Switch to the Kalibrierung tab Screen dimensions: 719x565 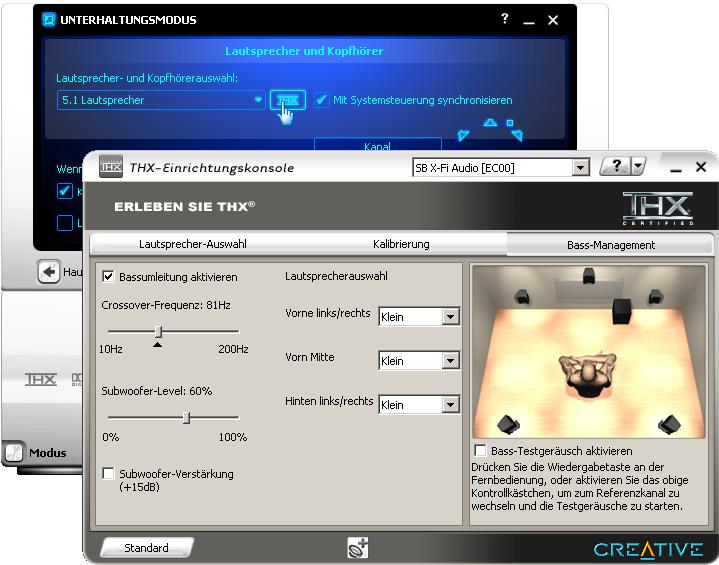point(401,244)
